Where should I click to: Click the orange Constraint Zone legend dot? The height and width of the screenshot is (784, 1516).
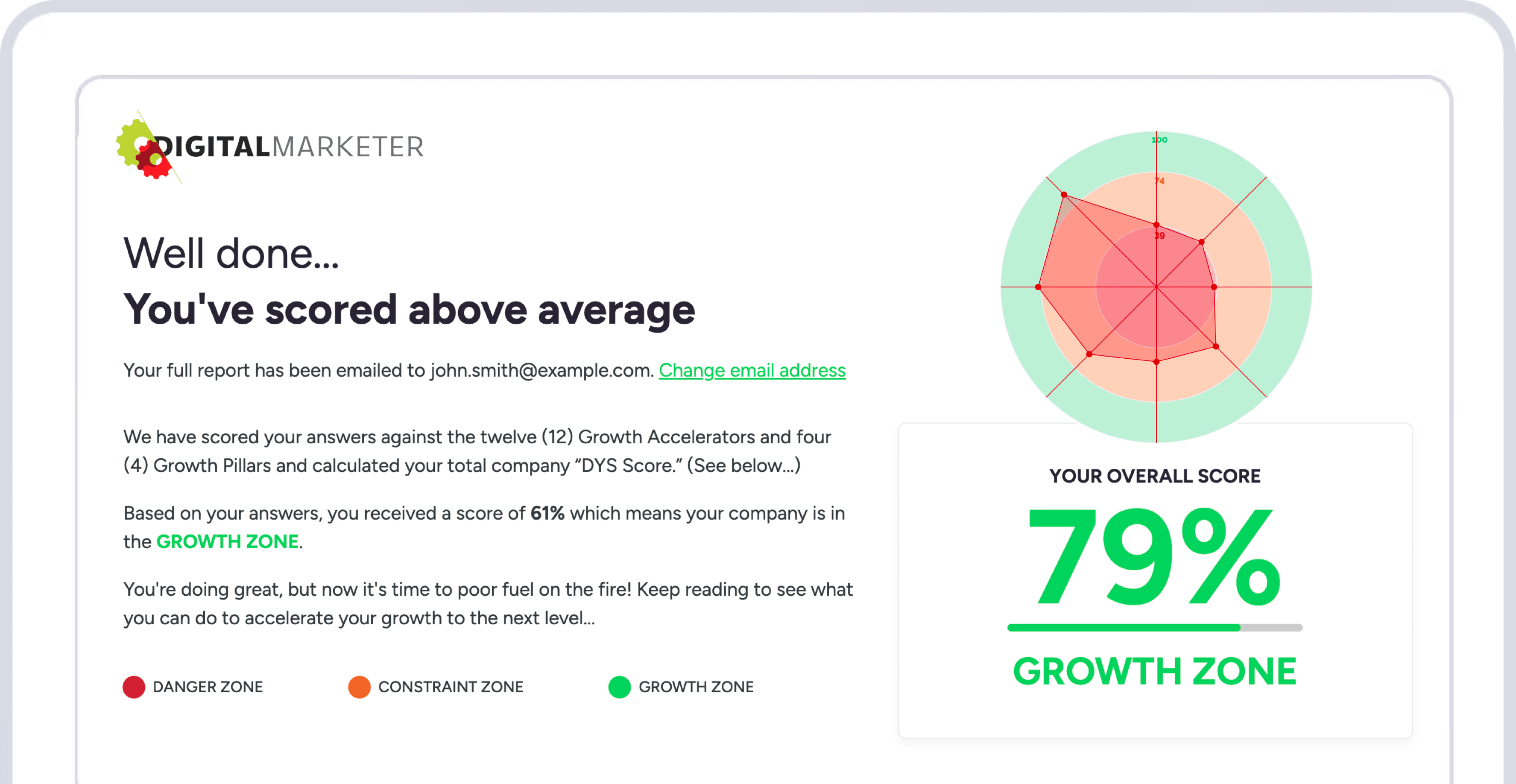pyautogui.click(x=359, y=687)
